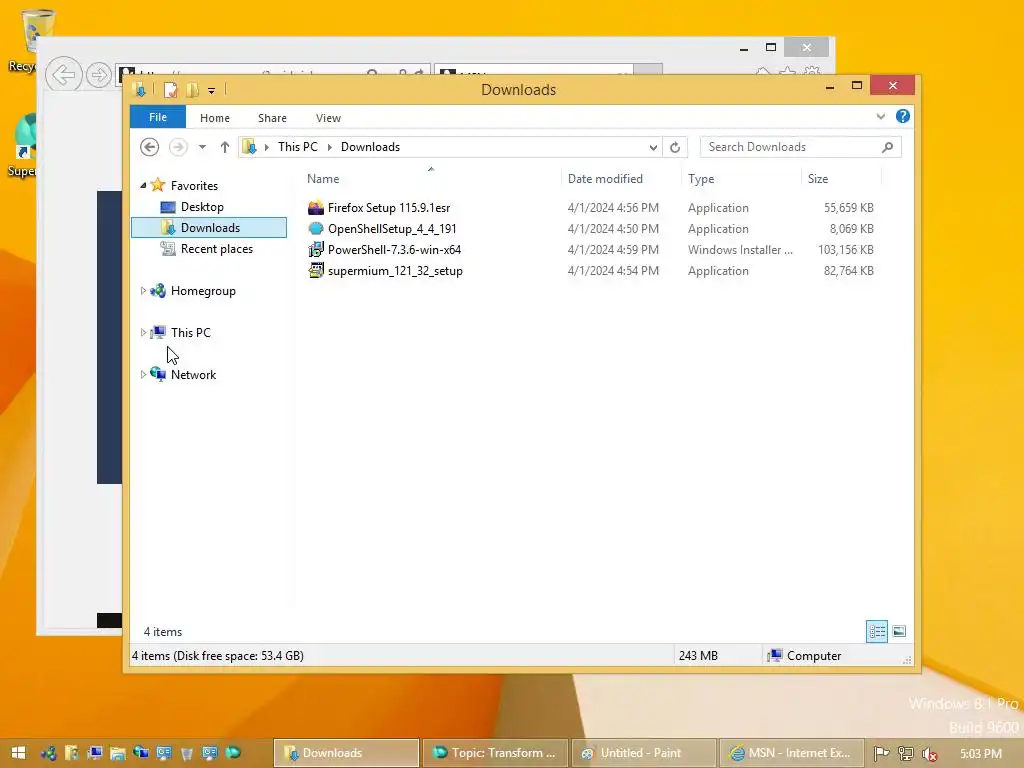Open Desktop in the Favorites list
Image resolution: width=1024 pixels, height=768 pixels.
click(x=202, y=207)
